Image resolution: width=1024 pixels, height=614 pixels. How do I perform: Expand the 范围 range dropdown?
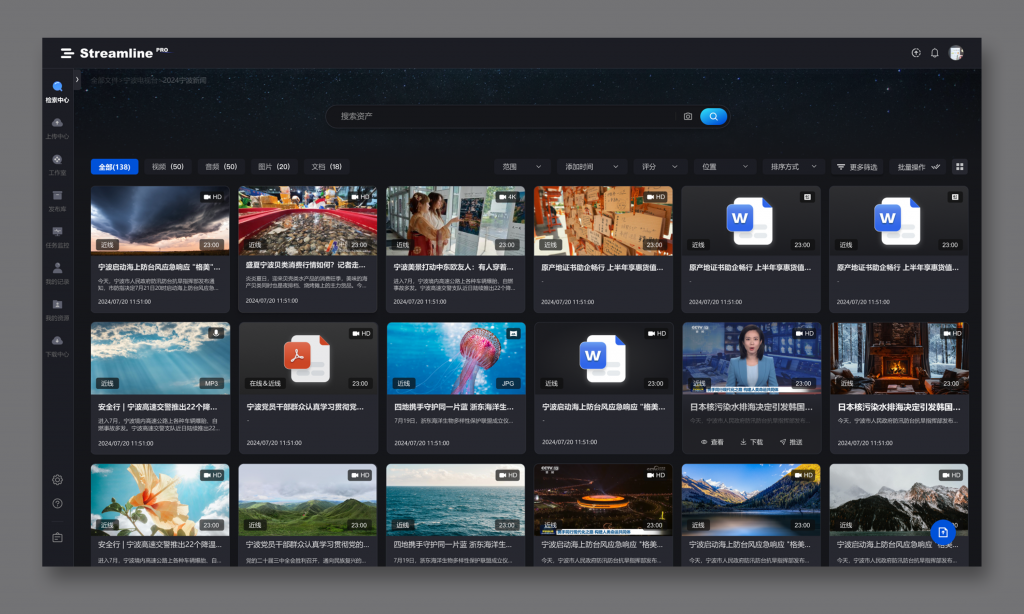(522, 167)
